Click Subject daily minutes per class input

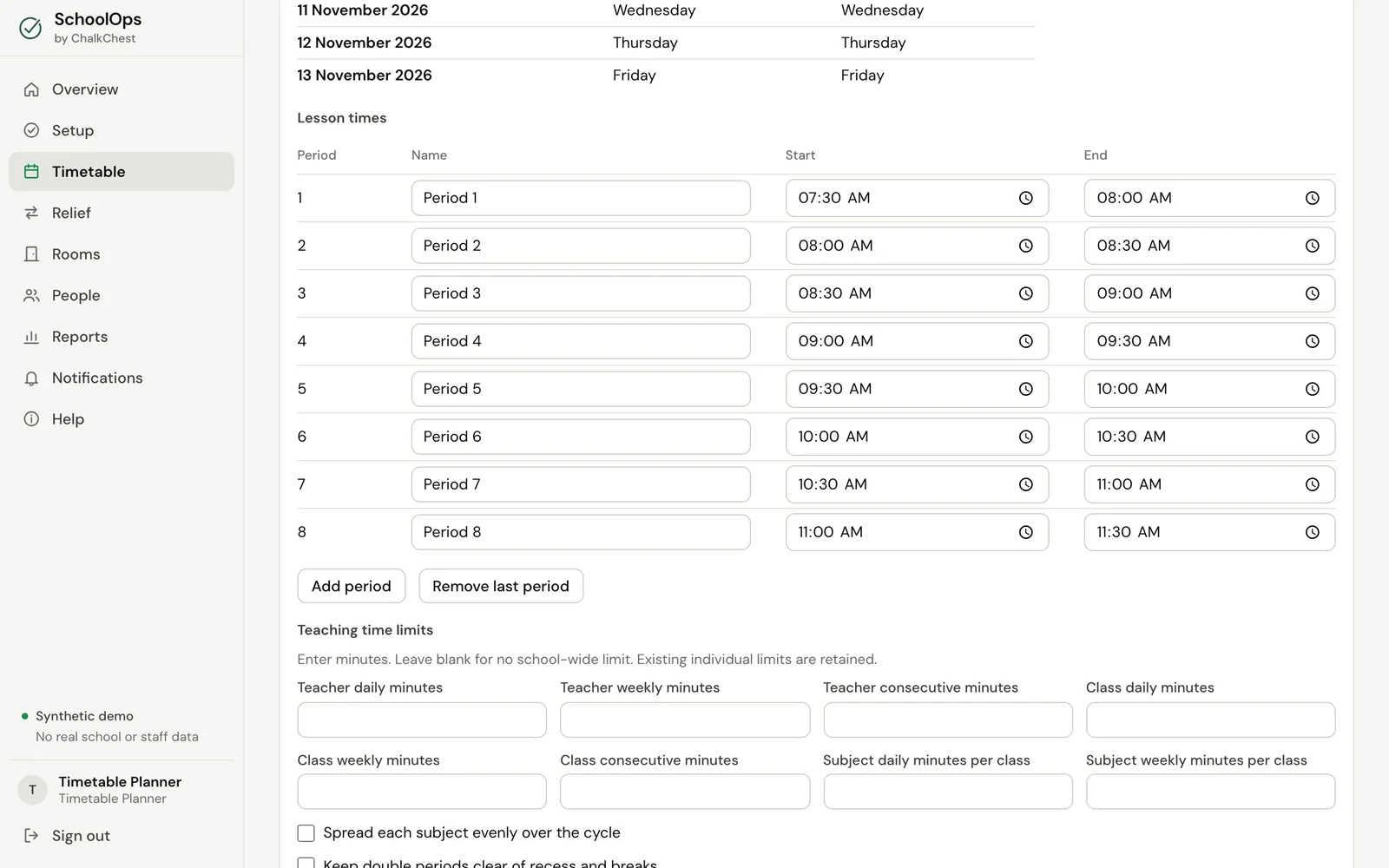[948, 792]
